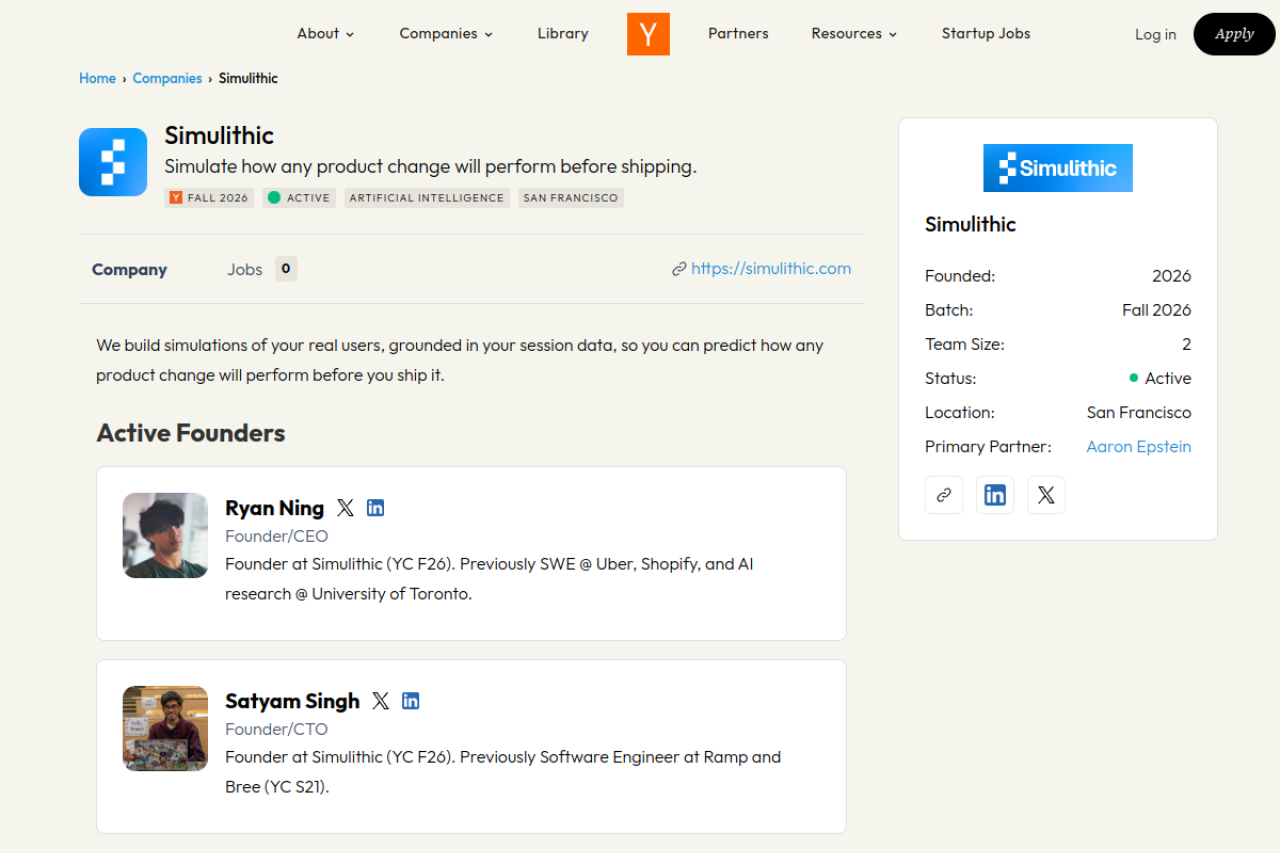The width and height of the screenshot is (1280, 853).
Task: Click the Log in link
Action: point(1155,34)
